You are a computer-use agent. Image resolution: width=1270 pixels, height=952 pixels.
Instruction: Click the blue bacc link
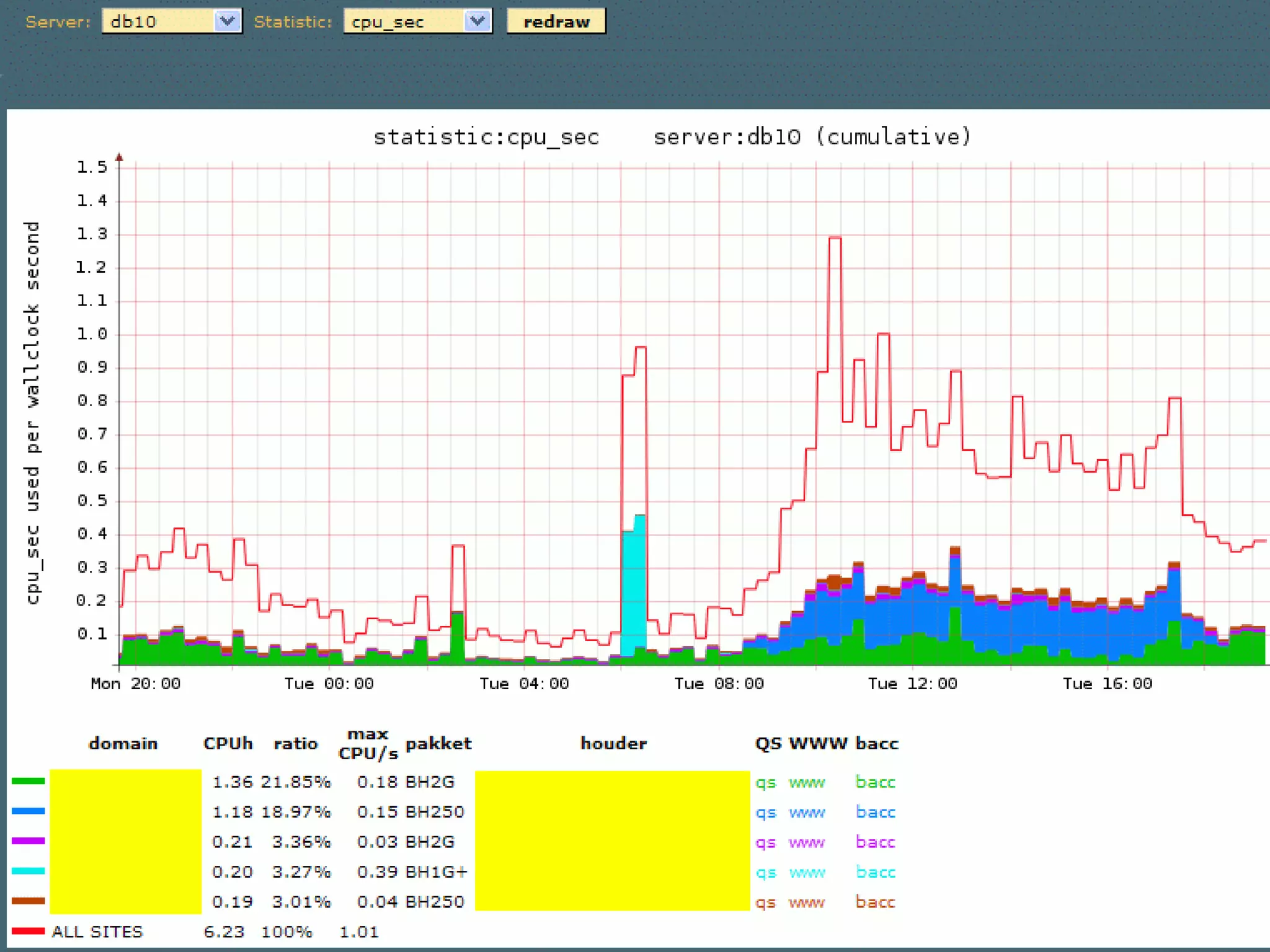875,812
